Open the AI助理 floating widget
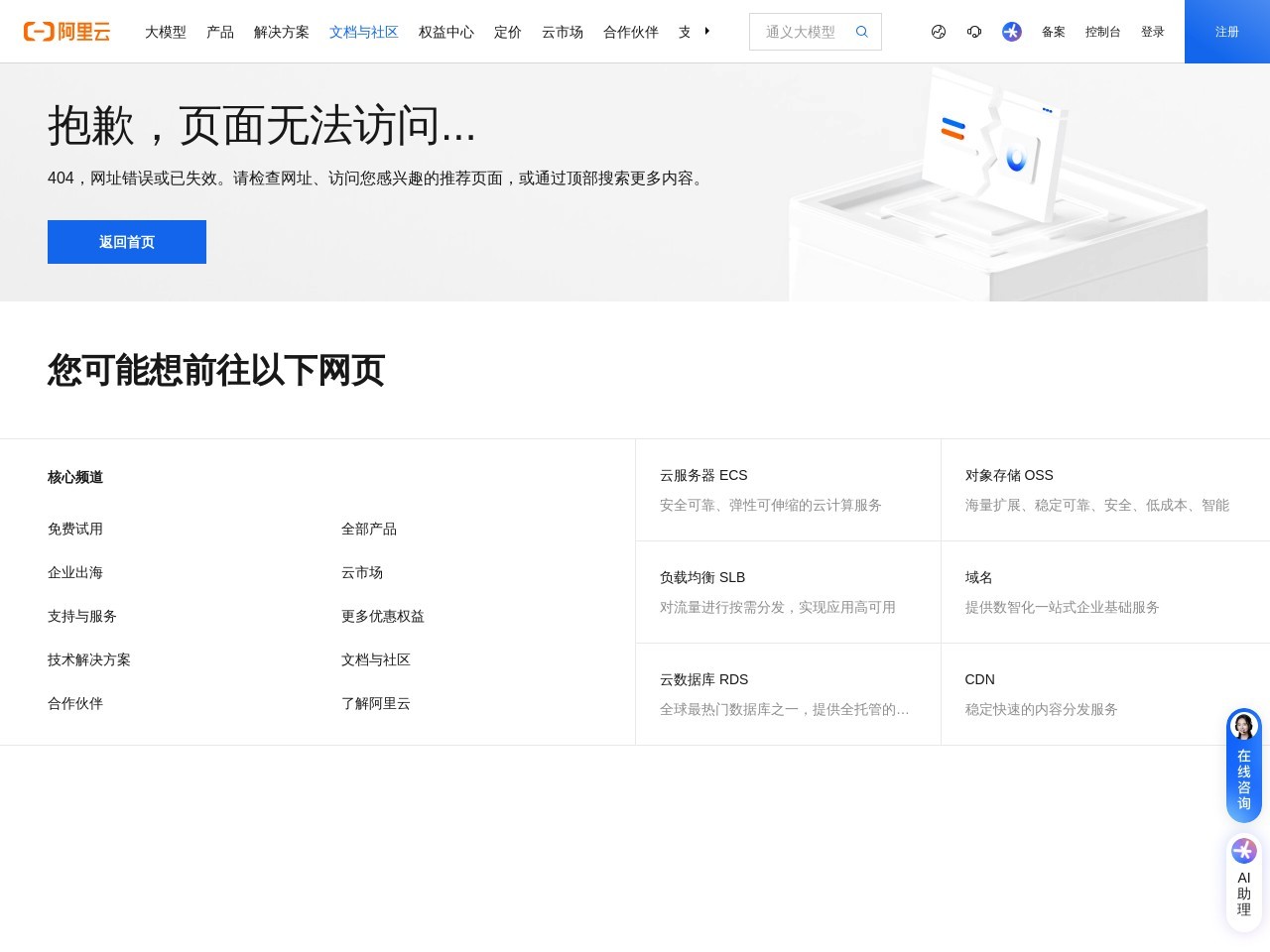The image size is (1270, 952). [1244, 883]
